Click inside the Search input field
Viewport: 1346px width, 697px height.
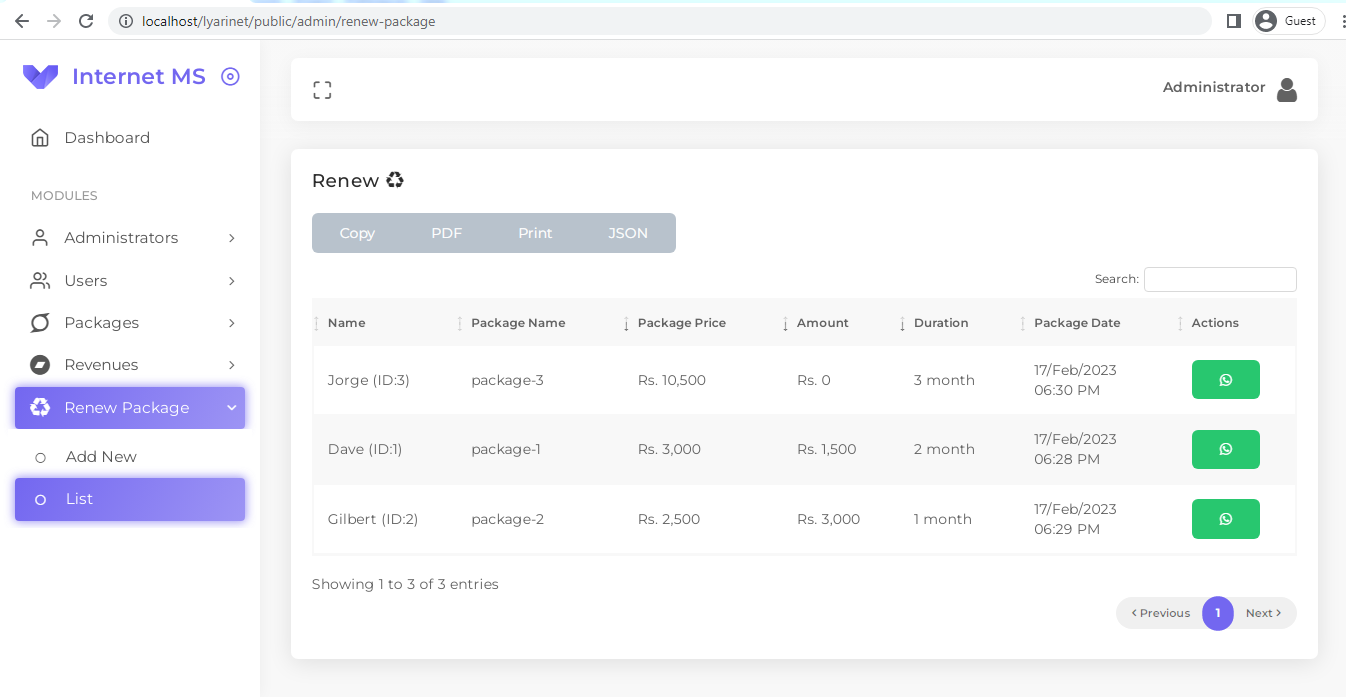point(1220,279)
